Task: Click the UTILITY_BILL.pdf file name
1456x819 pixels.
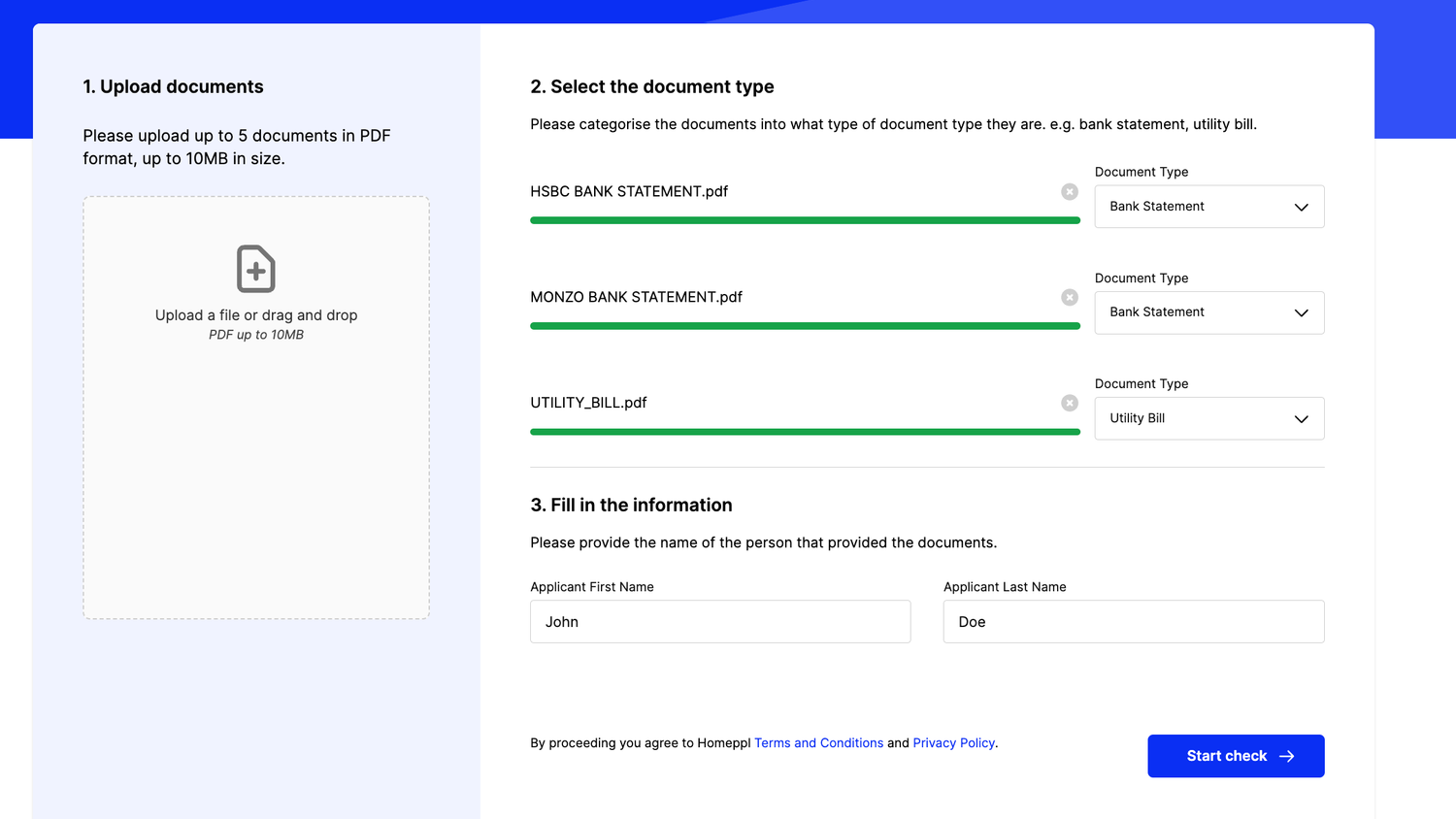Action: pos(588,403)
